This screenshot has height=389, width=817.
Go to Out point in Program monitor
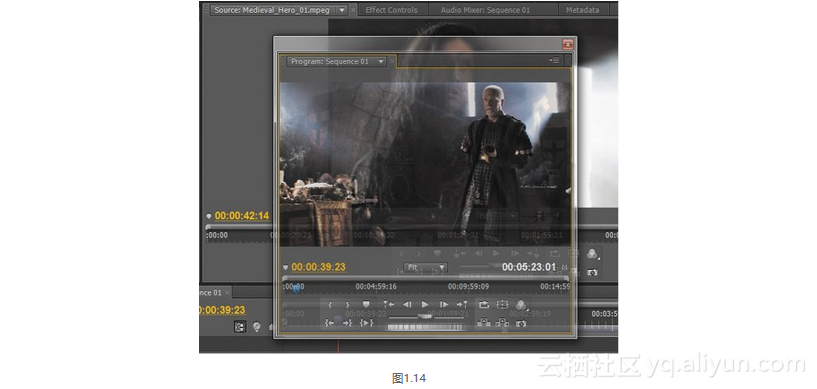click(x=348, y=323)
